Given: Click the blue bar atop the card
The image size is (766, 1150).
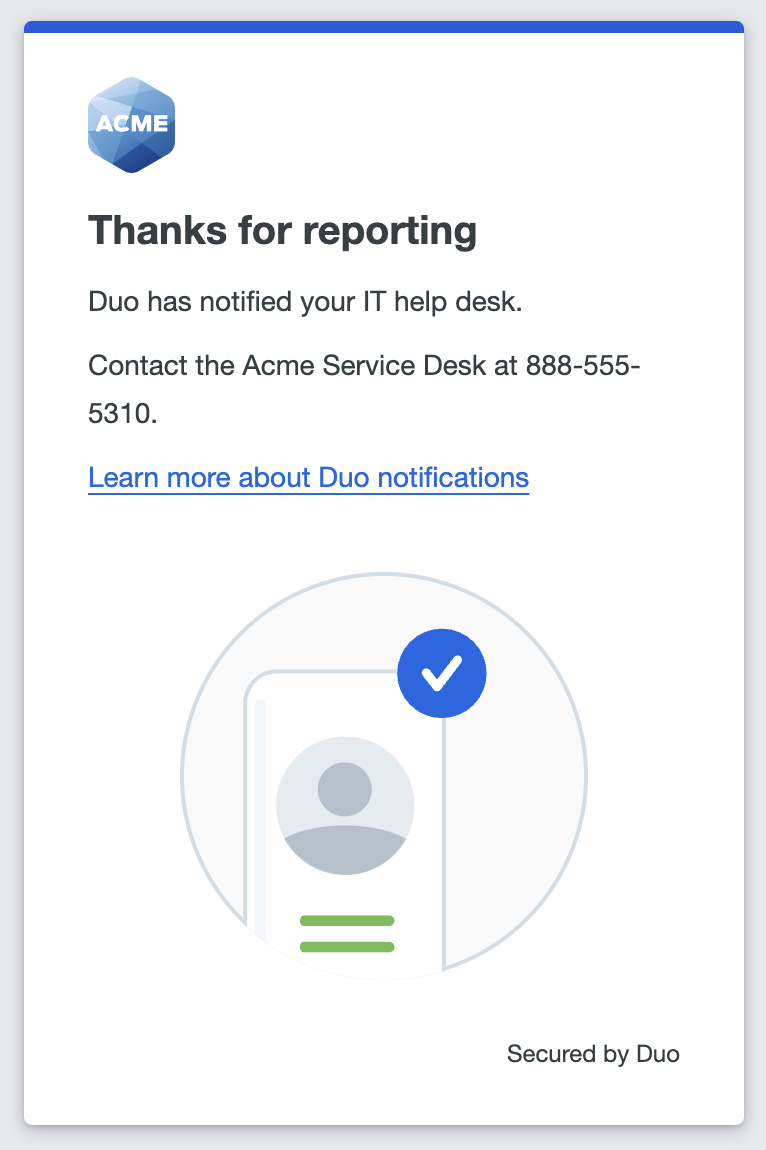Looking at the screenshot, I should [x=383, y=27].
